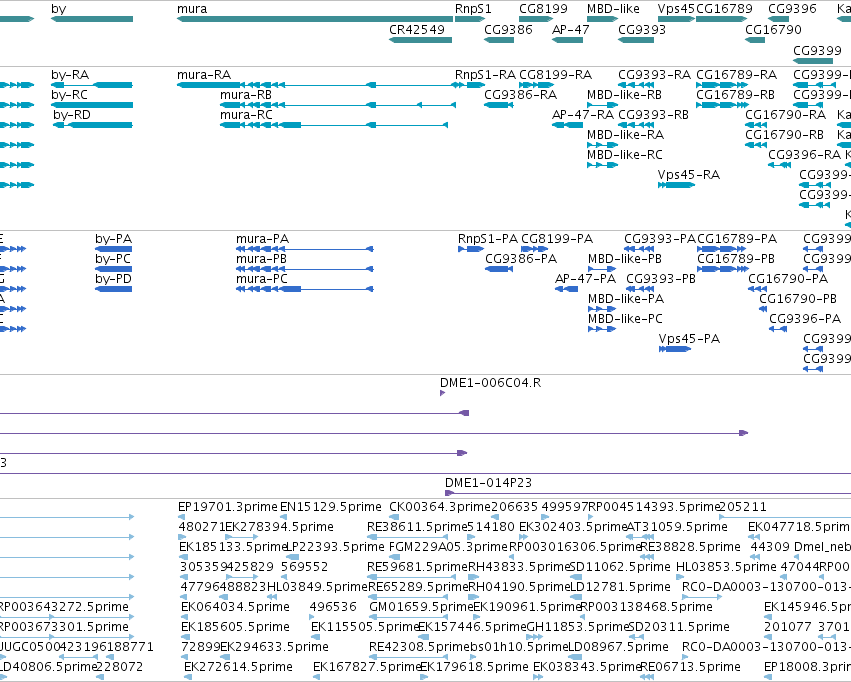Open the CK00364.3prime EST
The height and width of the screenshot is (682, 851).
pos(393,517)
